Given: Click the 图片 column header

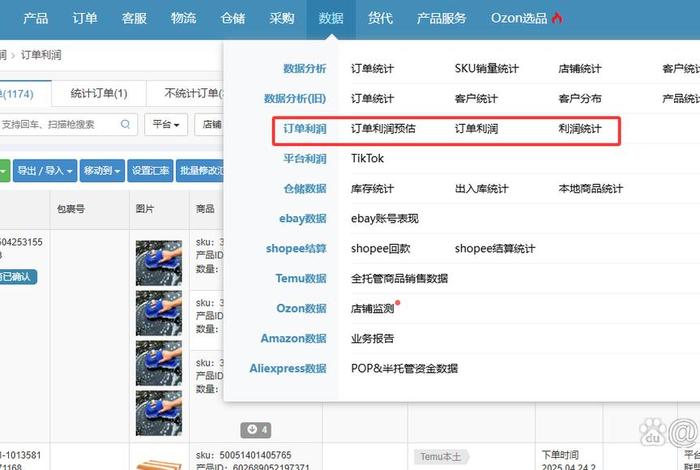Looking at the screenshot, I should [x=144, y=208].
